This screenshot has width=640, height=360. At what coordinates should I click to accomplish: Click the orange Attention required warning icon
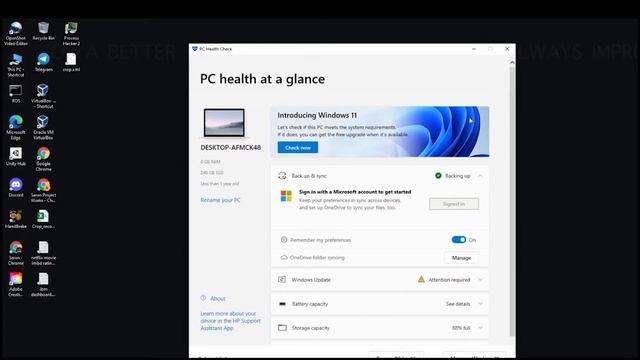pyautogui.click(x=421, y=279)
